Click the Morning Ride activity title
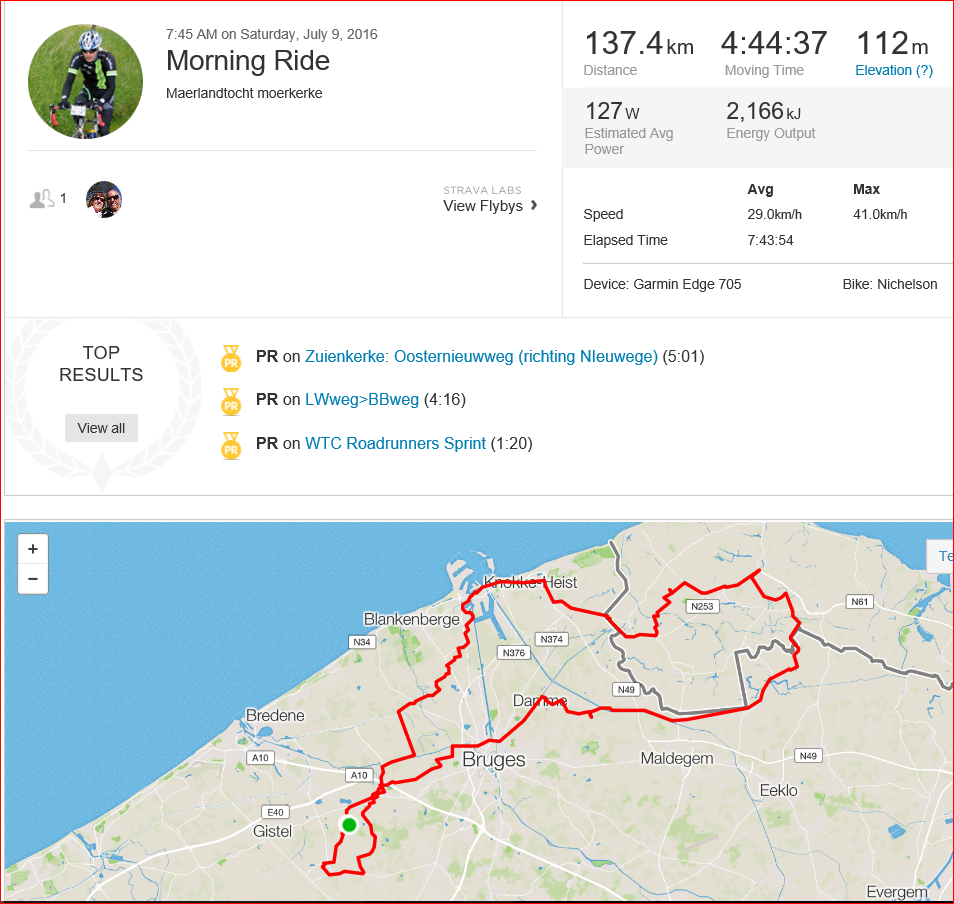Screen dimensions: 954x904 pyautogui.click(x=248, y=60)
